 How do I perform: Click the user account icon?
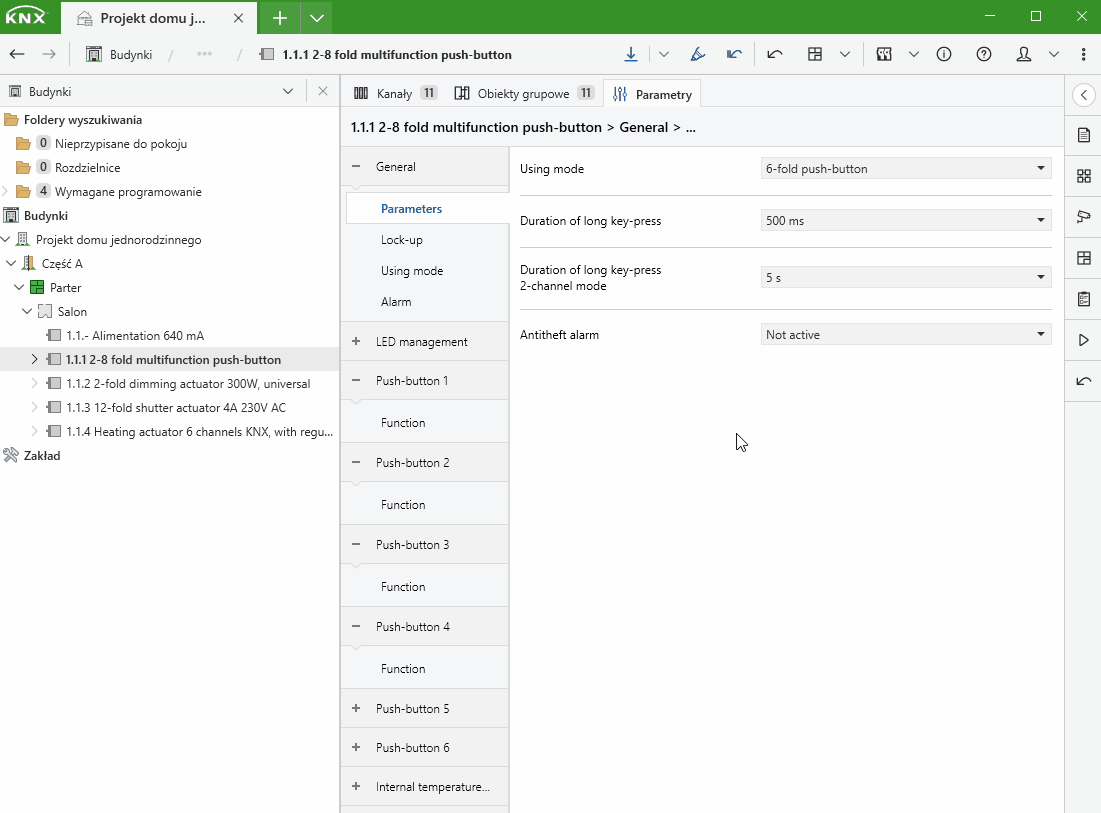click(x=1024, y=54)
